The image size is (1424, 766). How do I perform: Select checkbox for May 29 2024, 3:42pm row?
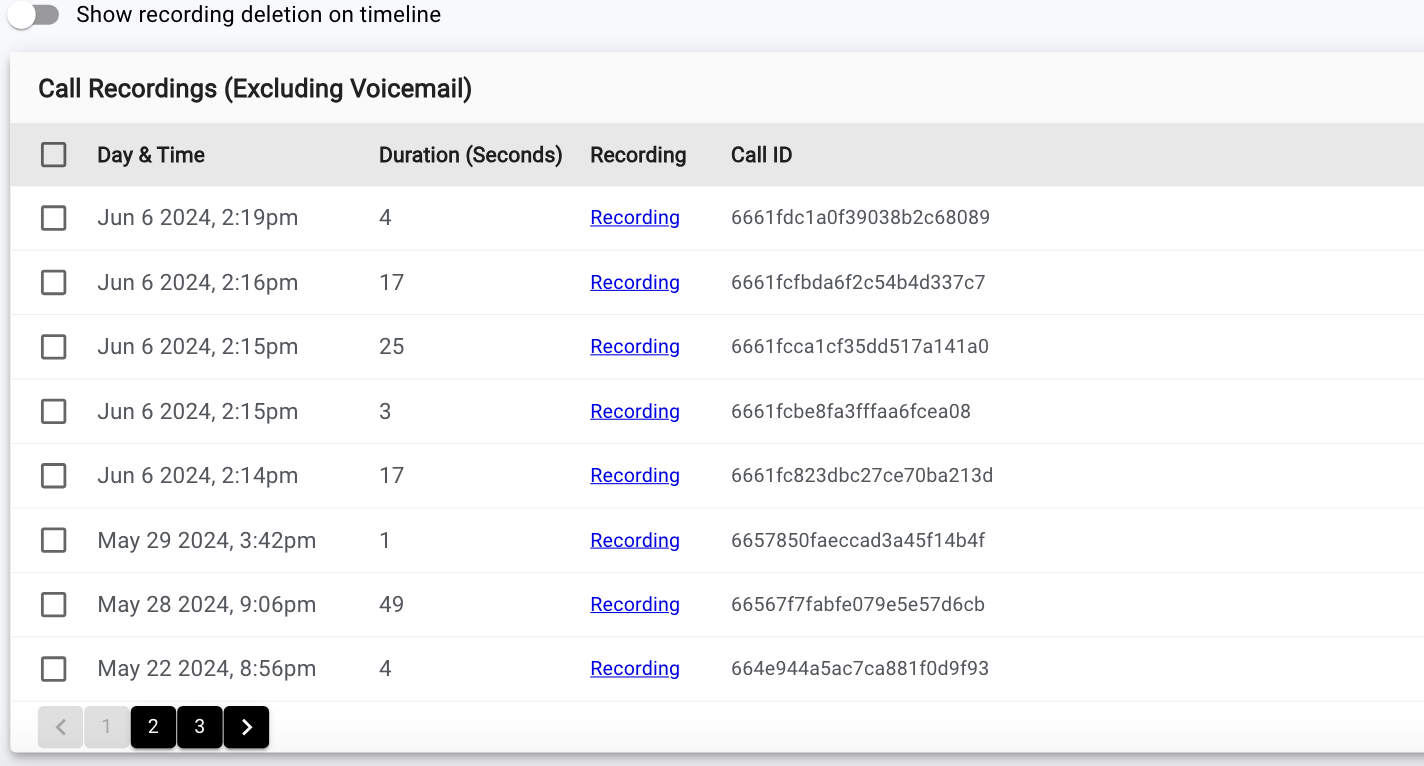pos(54,541)
